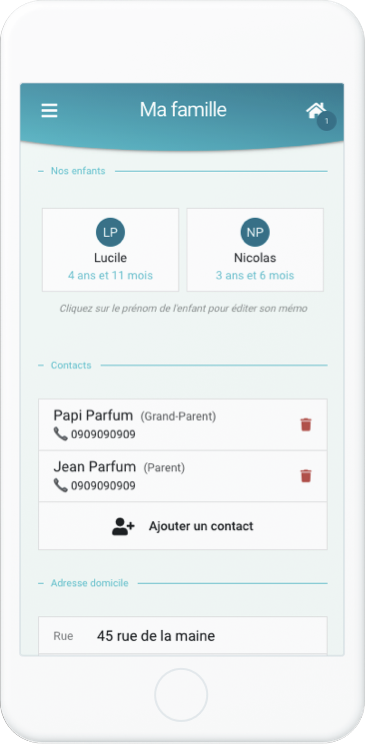Click Ajouter un contact button
The width and height of the screenshot is (365, 744).
click(183, 526)
